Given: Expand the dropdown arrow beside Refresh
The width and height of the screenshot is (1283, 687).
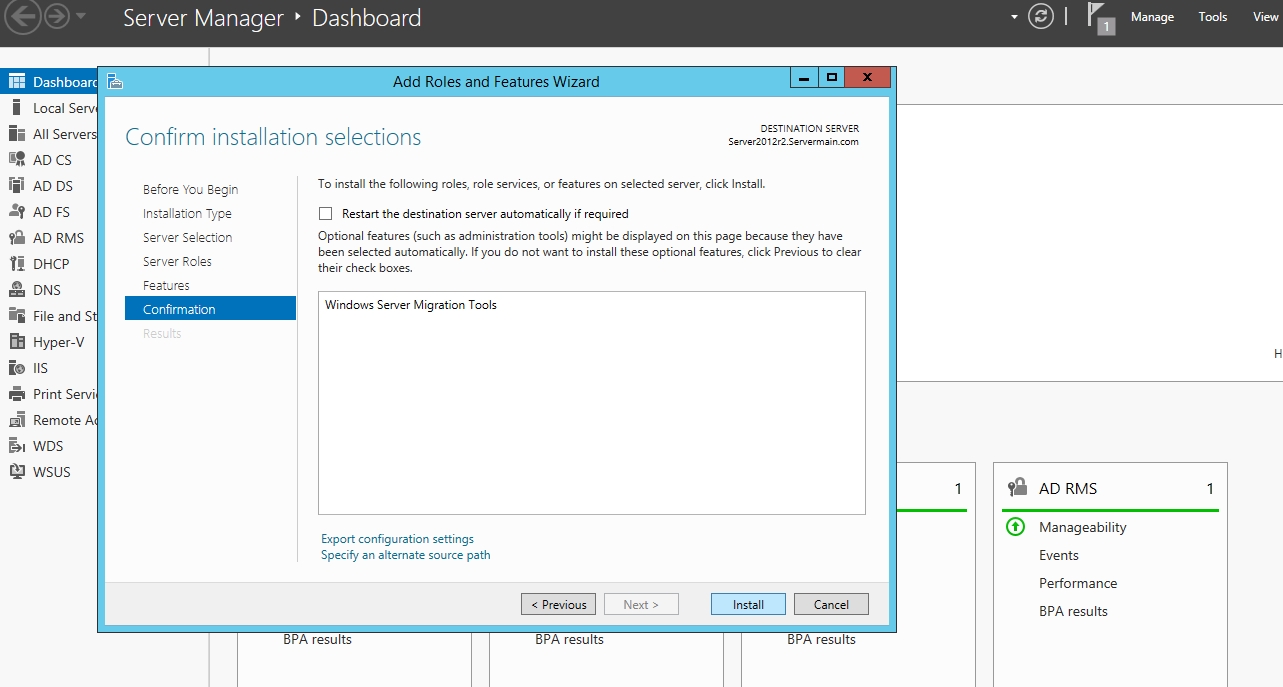Looking at the screenshot, I should [1014, 17].
